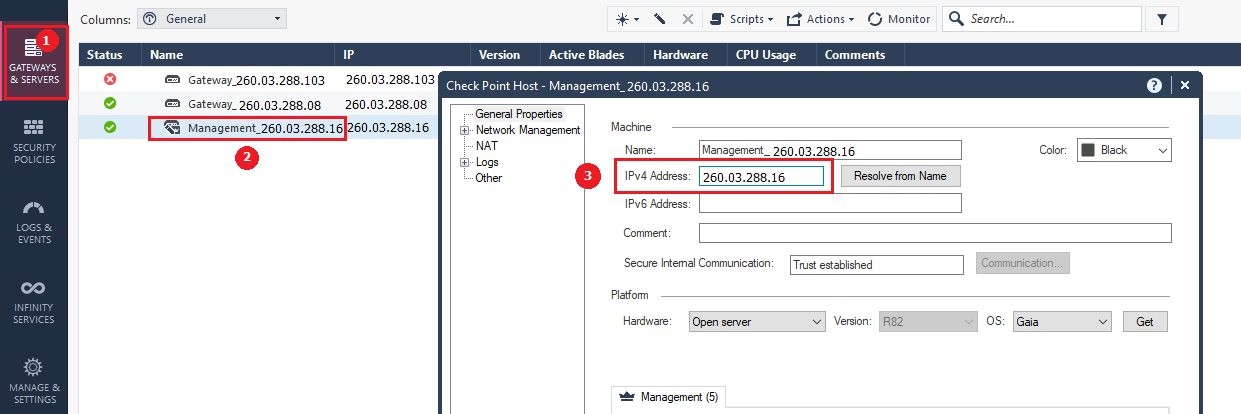The image size is (1241, 414).
Task: Sort by the Status column header
Action: (110, 55)
